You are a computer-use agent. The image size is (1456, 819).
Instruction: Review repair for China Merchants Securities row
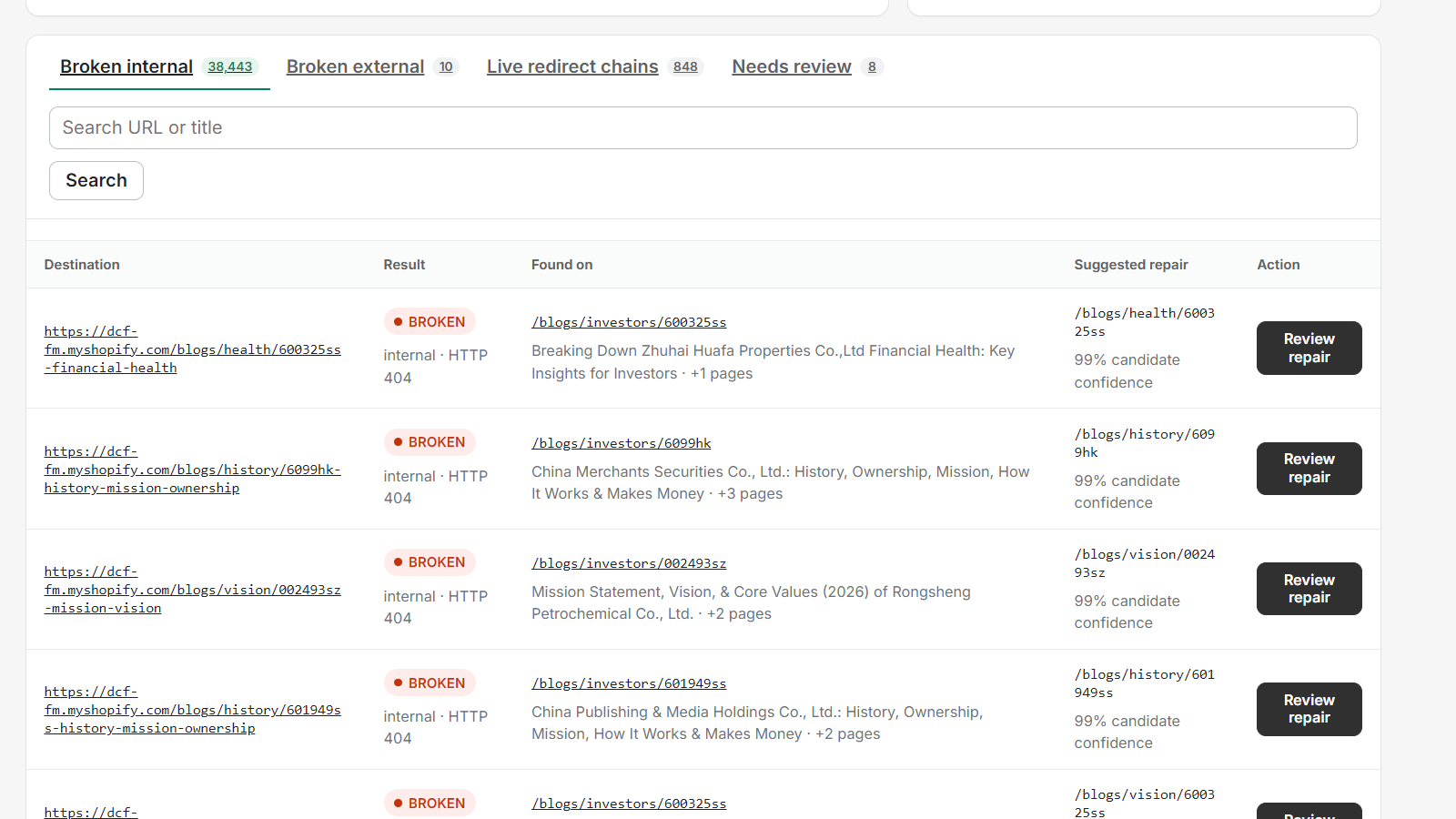point(1309,469)
